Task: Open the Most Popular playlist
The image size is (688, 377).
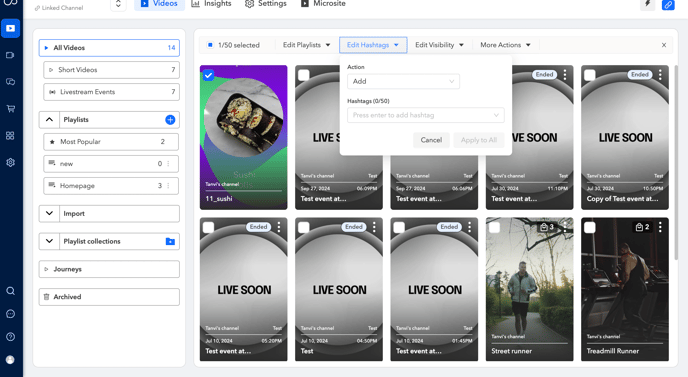Action: point(111,142)
